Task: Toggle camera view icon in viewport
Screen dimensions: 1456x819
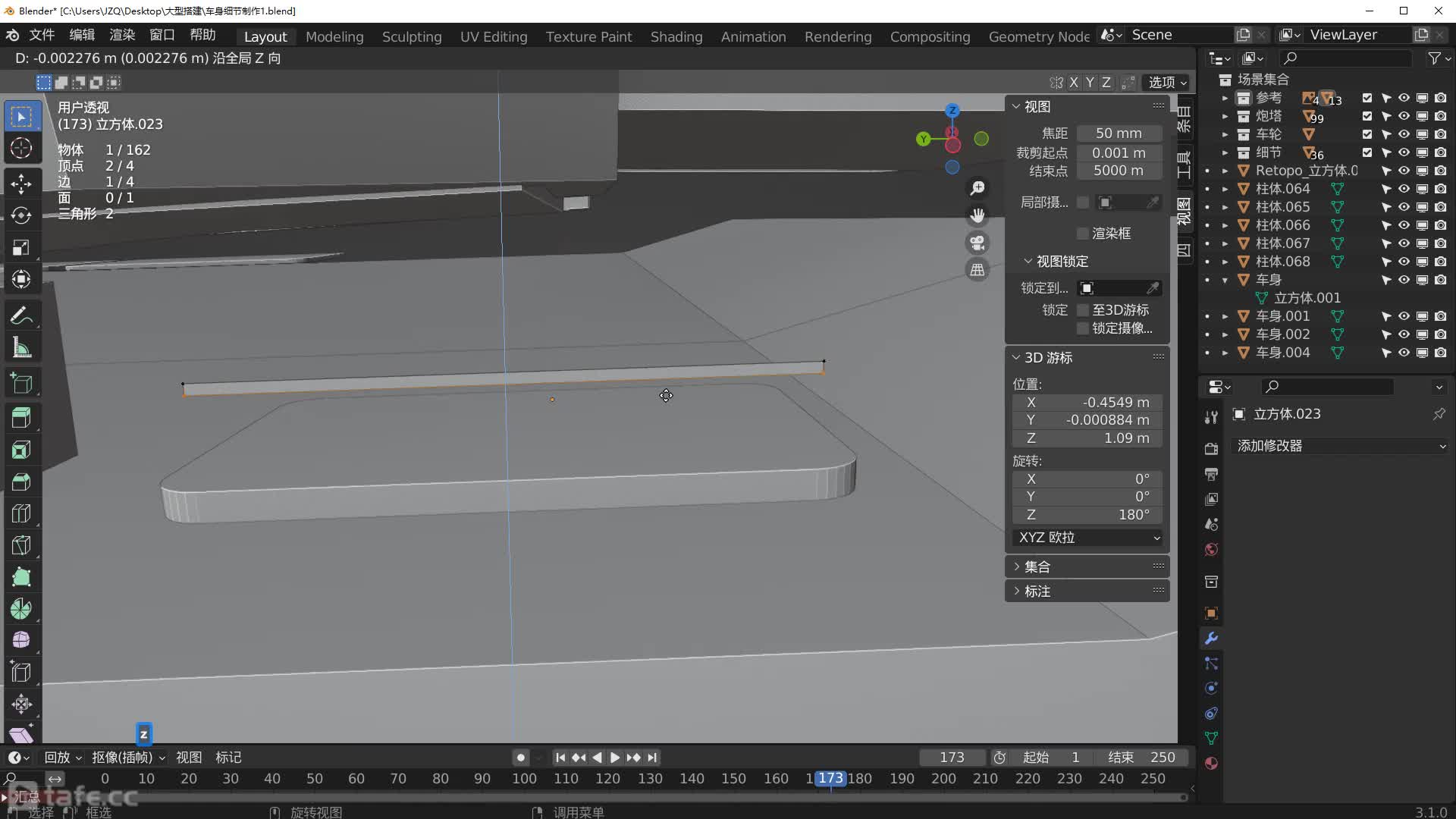Action: pos(977,243)
